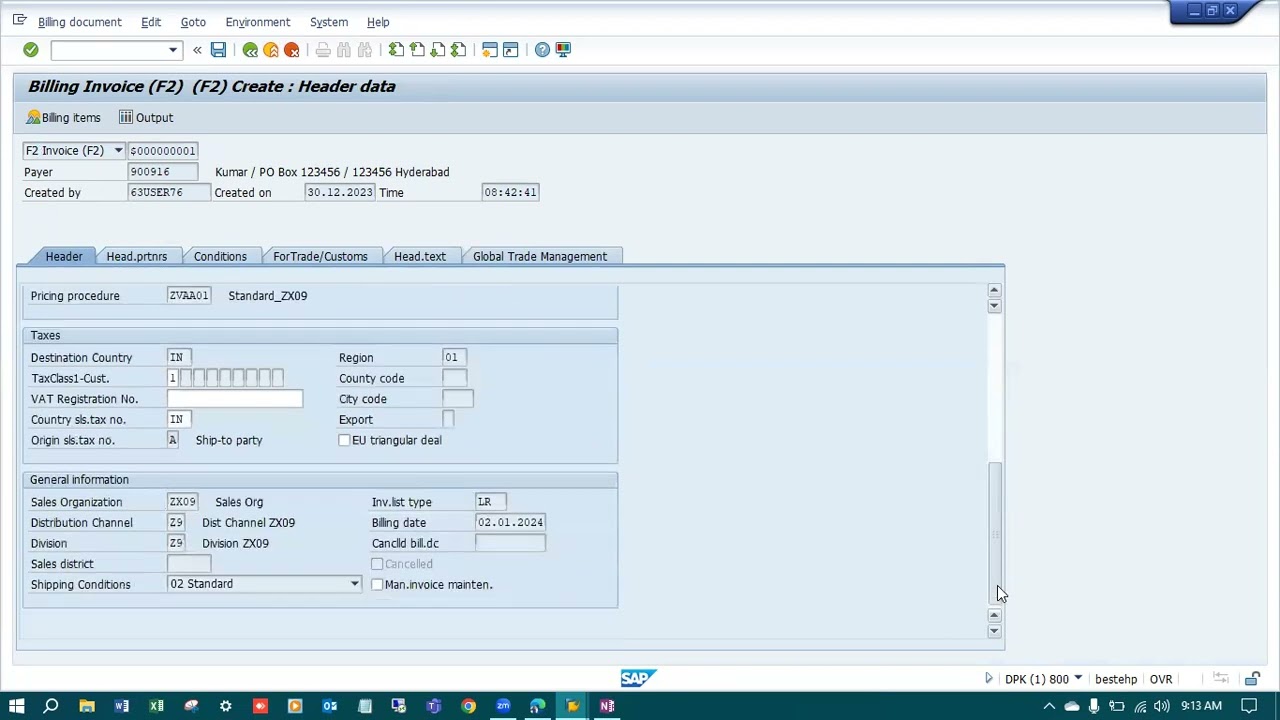The width and height of the screenshot is (1280, 720).
Task: Tick the EU triangular deal checkbox
Action: (345, 441)
